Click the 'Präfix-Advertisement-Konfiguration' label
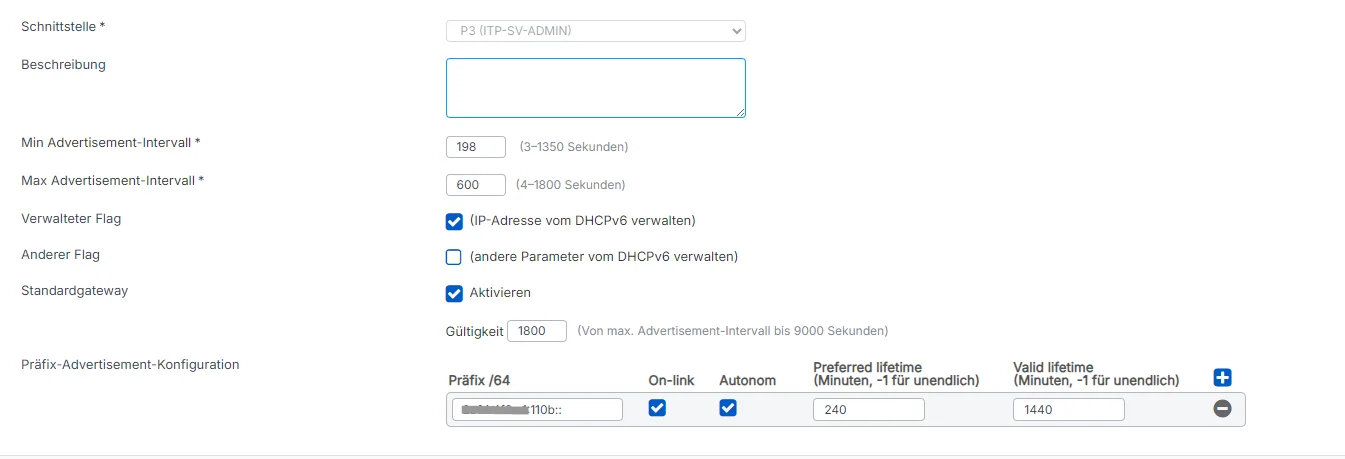1345x459 pixels. tap(130, 365)
